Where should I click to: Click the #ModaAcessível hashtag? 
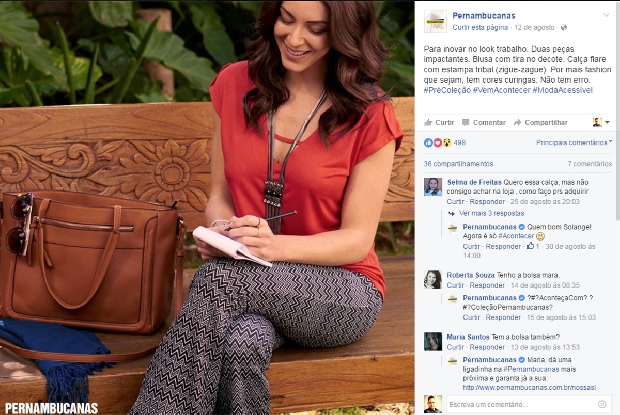pyautogui.click(x=562, y=90)
